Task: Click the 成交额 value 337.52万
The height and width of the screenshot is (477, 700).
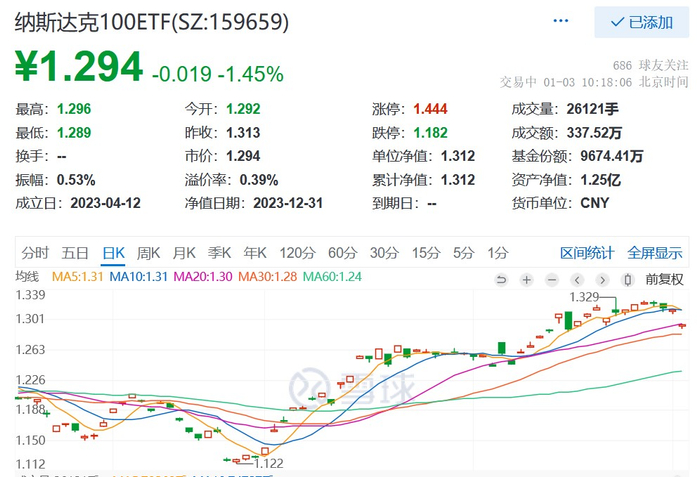Action: (x=594, y=133)
